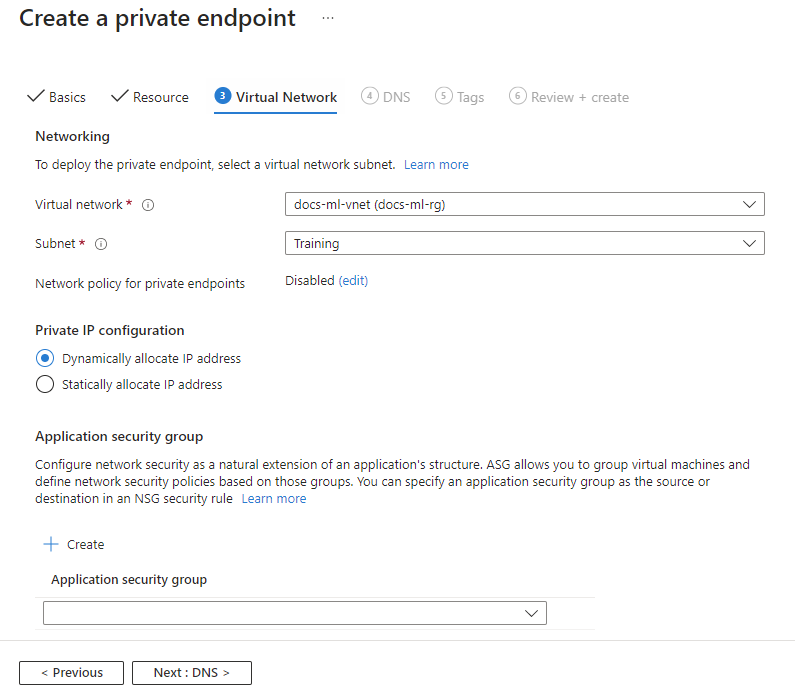Open the Review + create tab
This screenshot has width=795, height=698.
tap(579, 97)
